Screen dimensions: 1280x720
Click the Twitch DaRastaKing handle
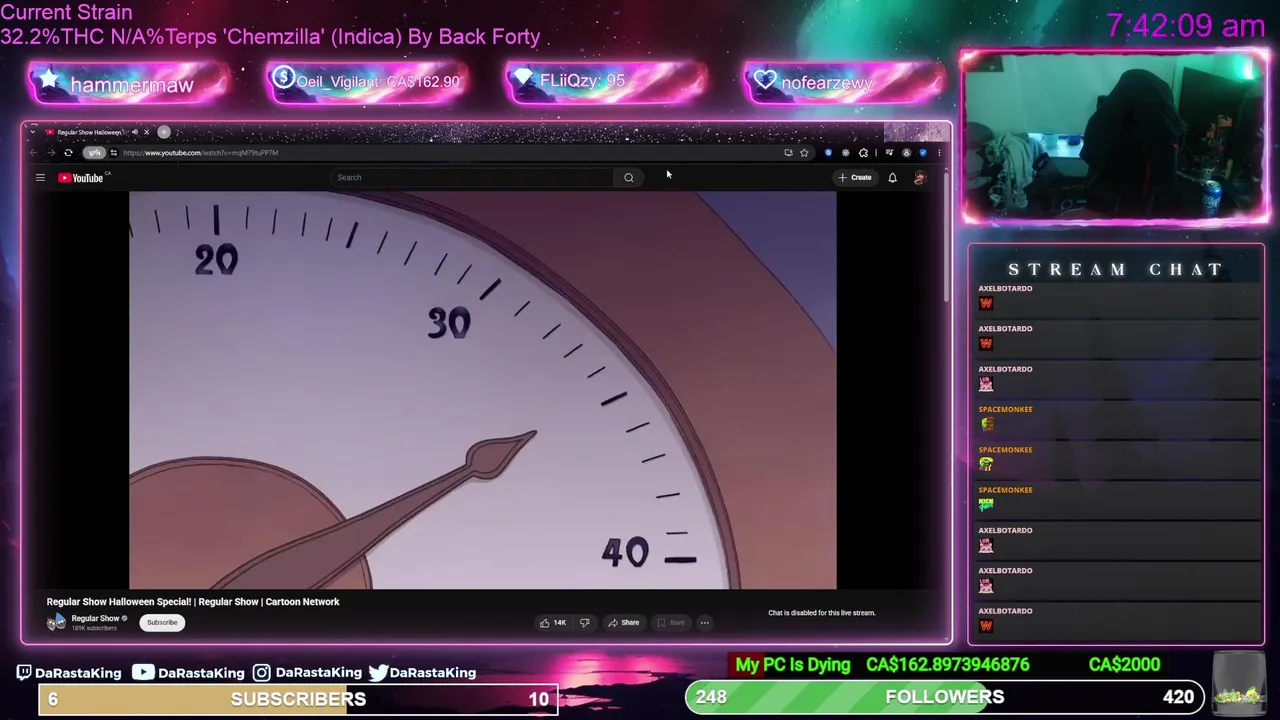(68, 673)
